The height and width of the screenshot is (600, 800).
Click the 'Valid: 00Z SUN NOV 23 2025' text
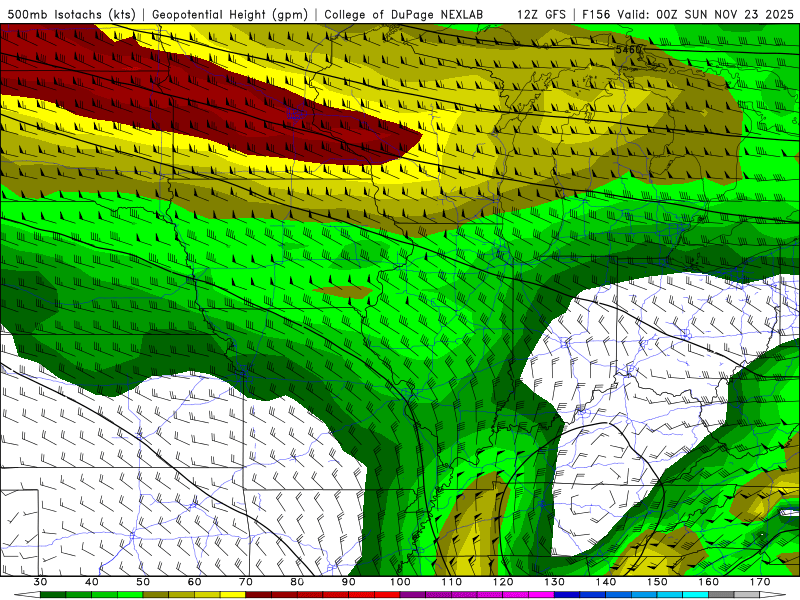[706, 14]
